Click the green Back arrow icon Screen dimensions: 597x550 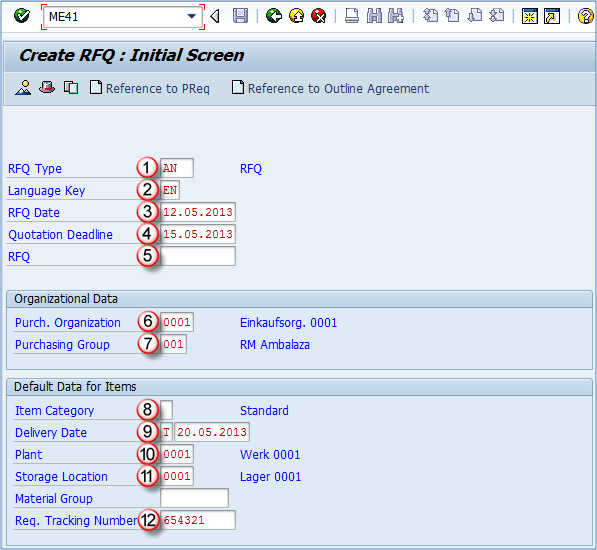tap(274, 16)
